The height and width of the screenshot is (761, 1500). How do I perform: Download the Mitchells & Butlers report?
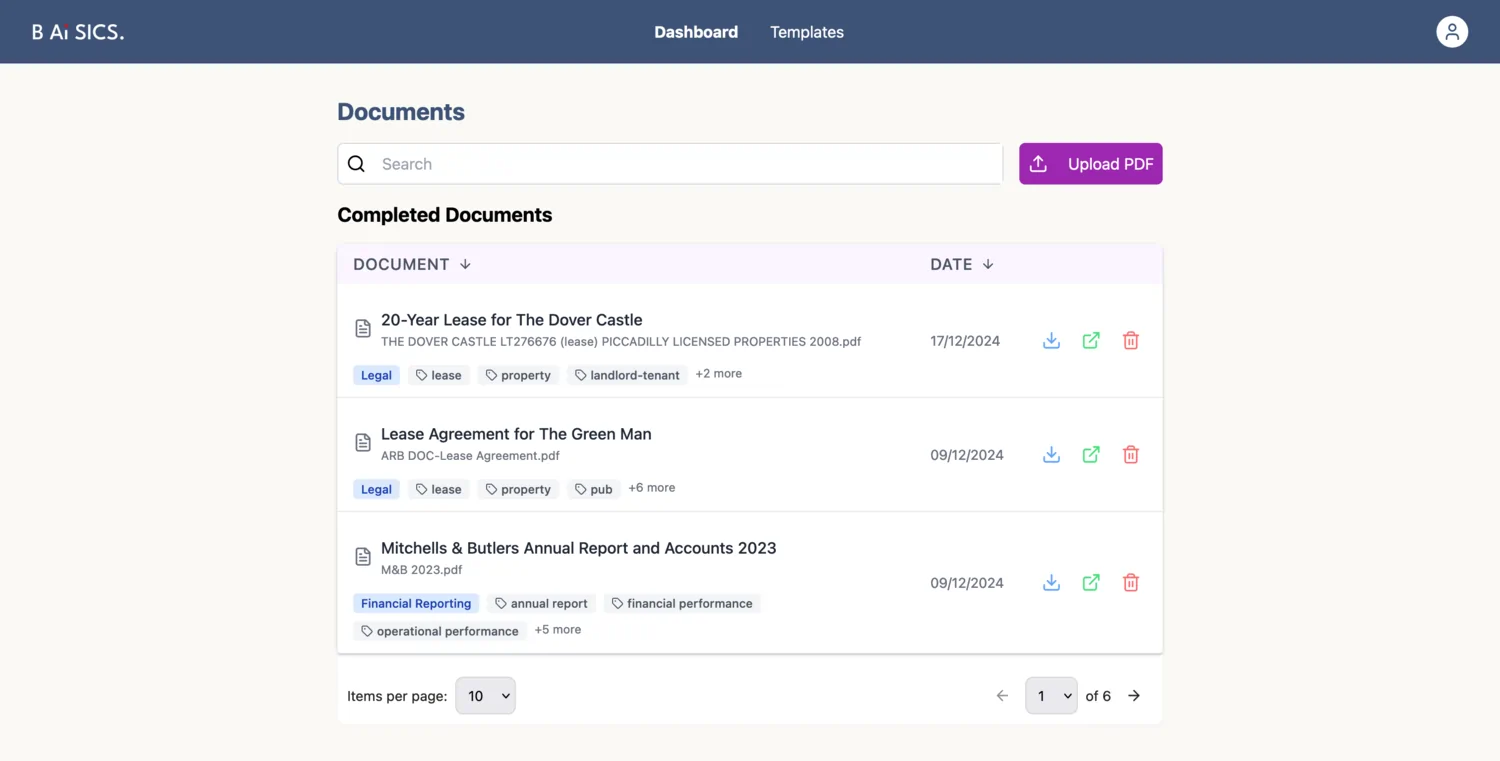coord(1051,582)
